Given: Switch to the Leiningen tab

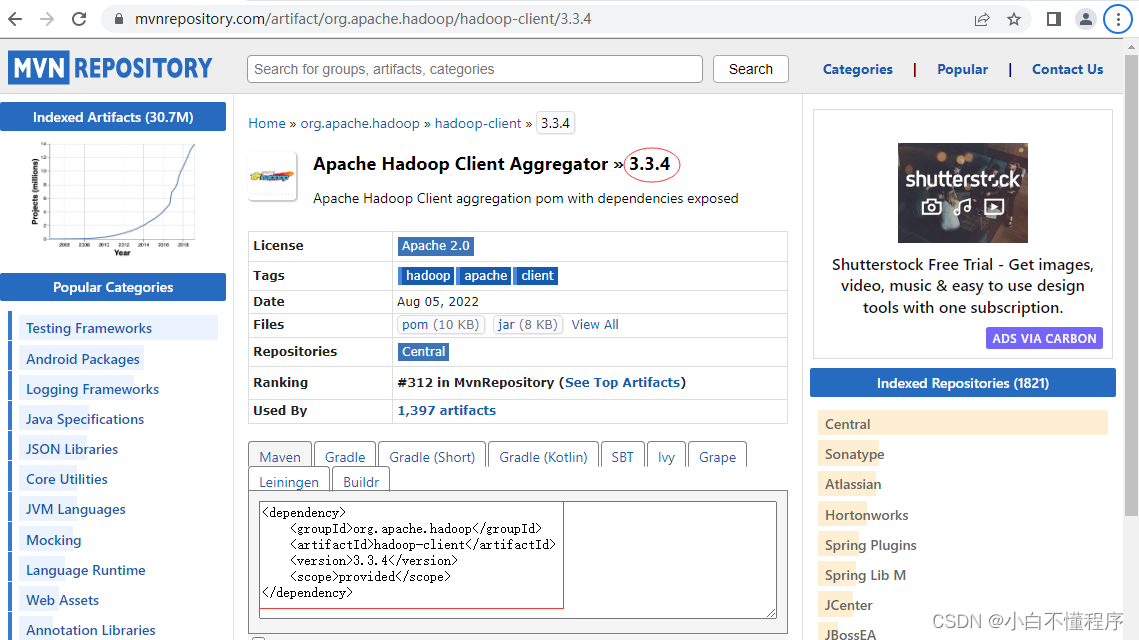Looking at the screenshot, I should 289,481.
